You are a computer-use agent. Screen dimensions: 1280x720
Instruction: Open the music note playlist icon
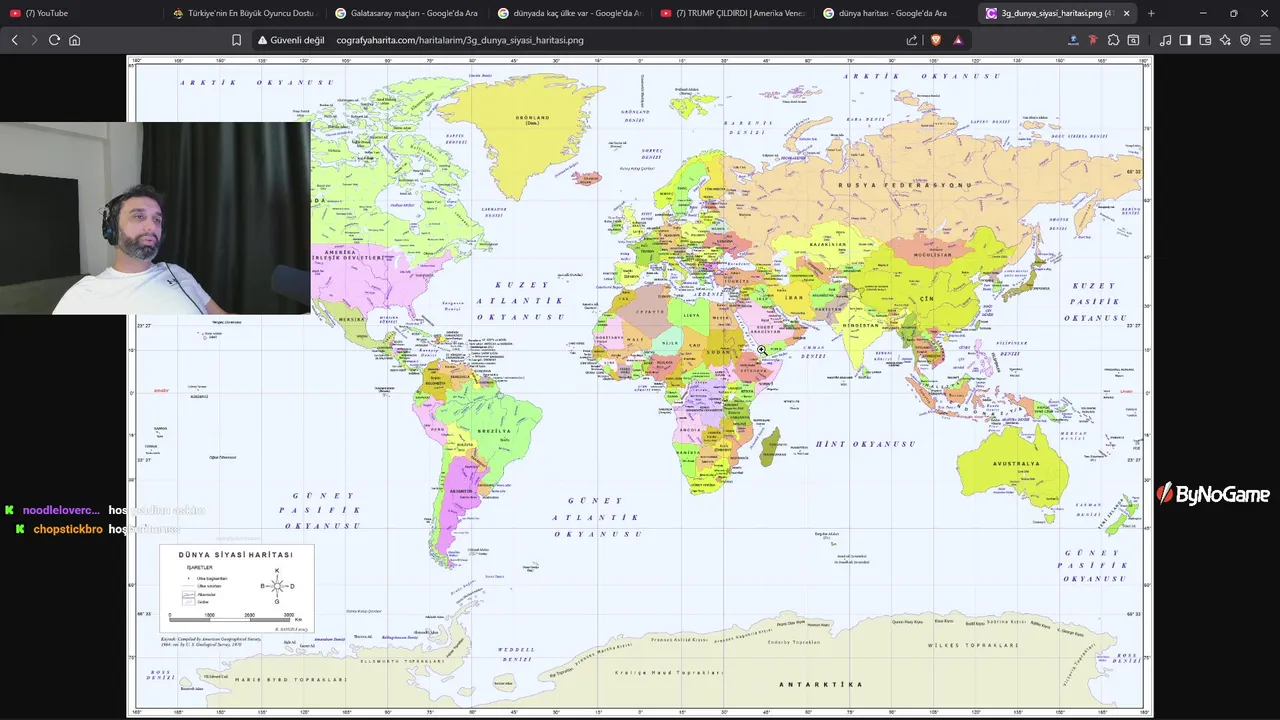click(x=1165, y=40)
